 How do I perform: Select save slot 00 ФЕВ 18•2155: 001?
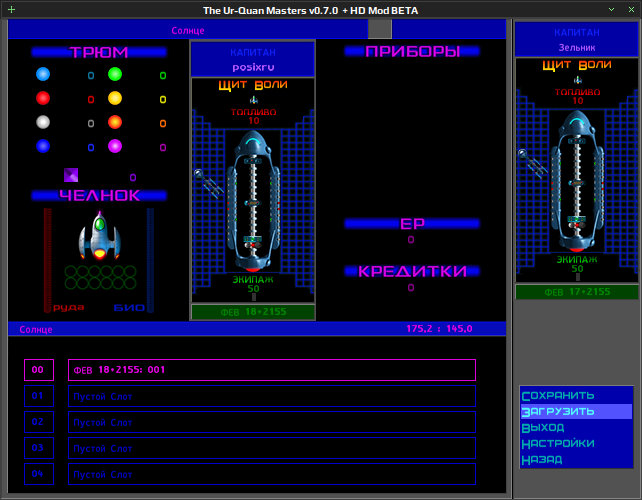(272, 370)
